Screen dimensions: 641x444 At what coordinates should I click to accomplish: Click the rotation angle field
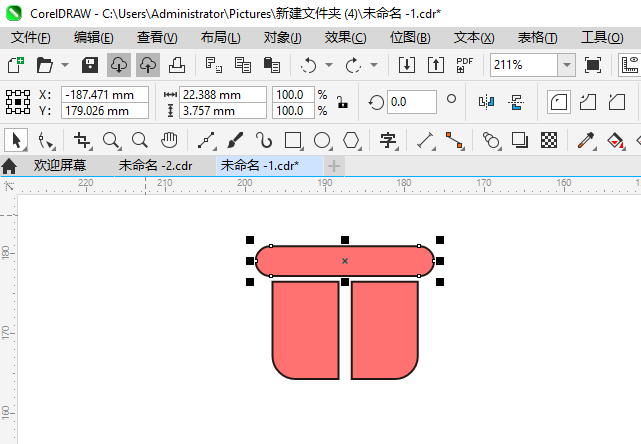coord(412,102)
